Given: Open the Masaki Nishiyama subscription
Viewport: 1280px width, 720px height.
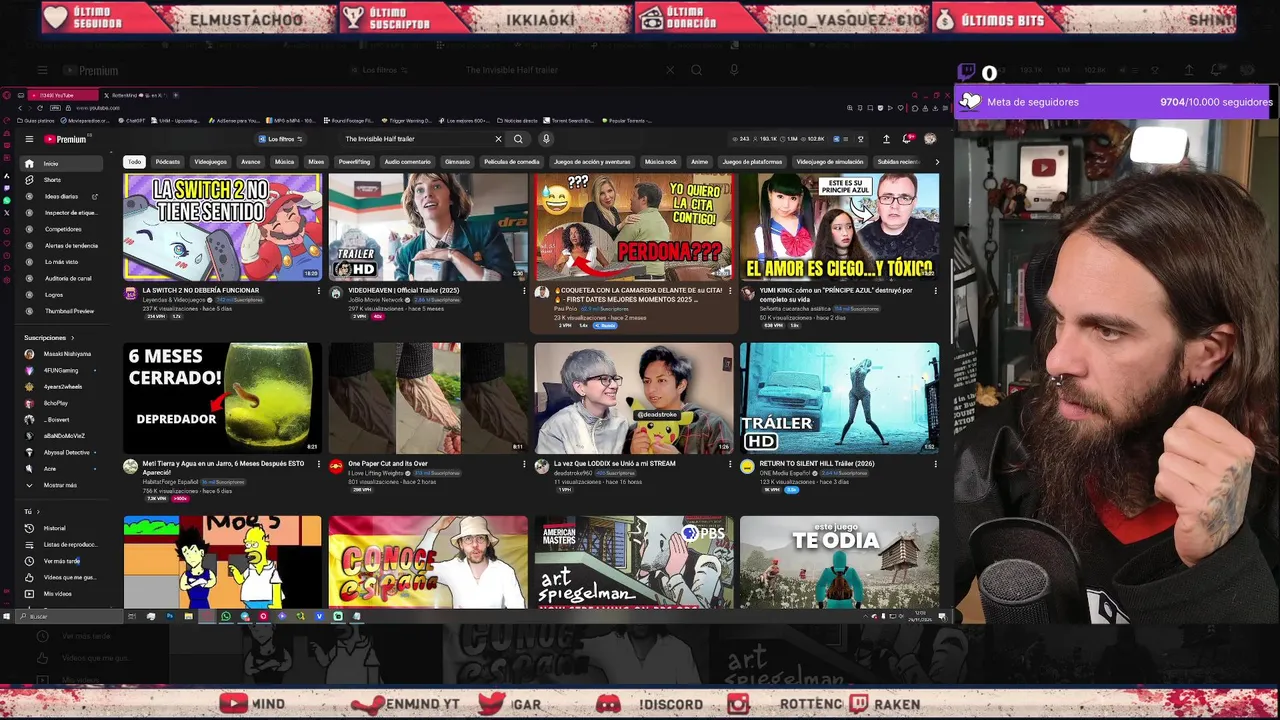Looking at the screenshot, I should click(60, 354).
